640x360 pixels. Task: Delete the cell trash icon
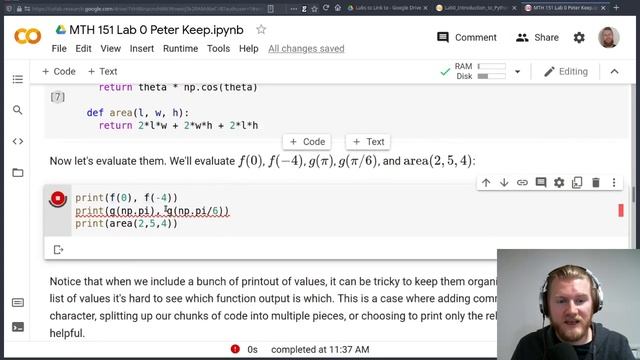(596, 182)
